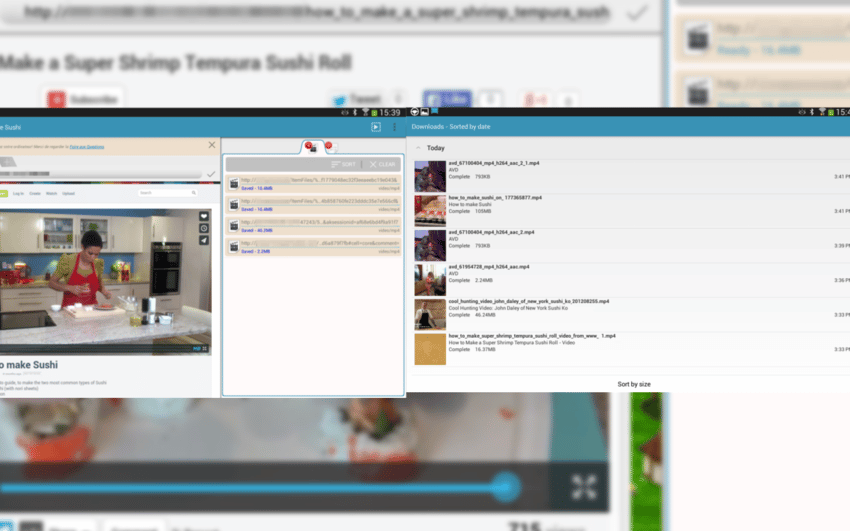Click the blurred Subscribe button in the background page
This screenshot has height=531, width=850.
coord(83,99)
